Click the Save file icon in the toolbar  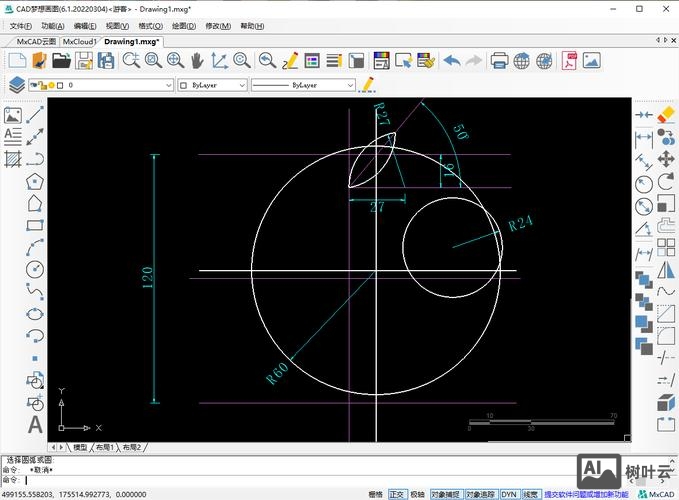pos(84,61)
